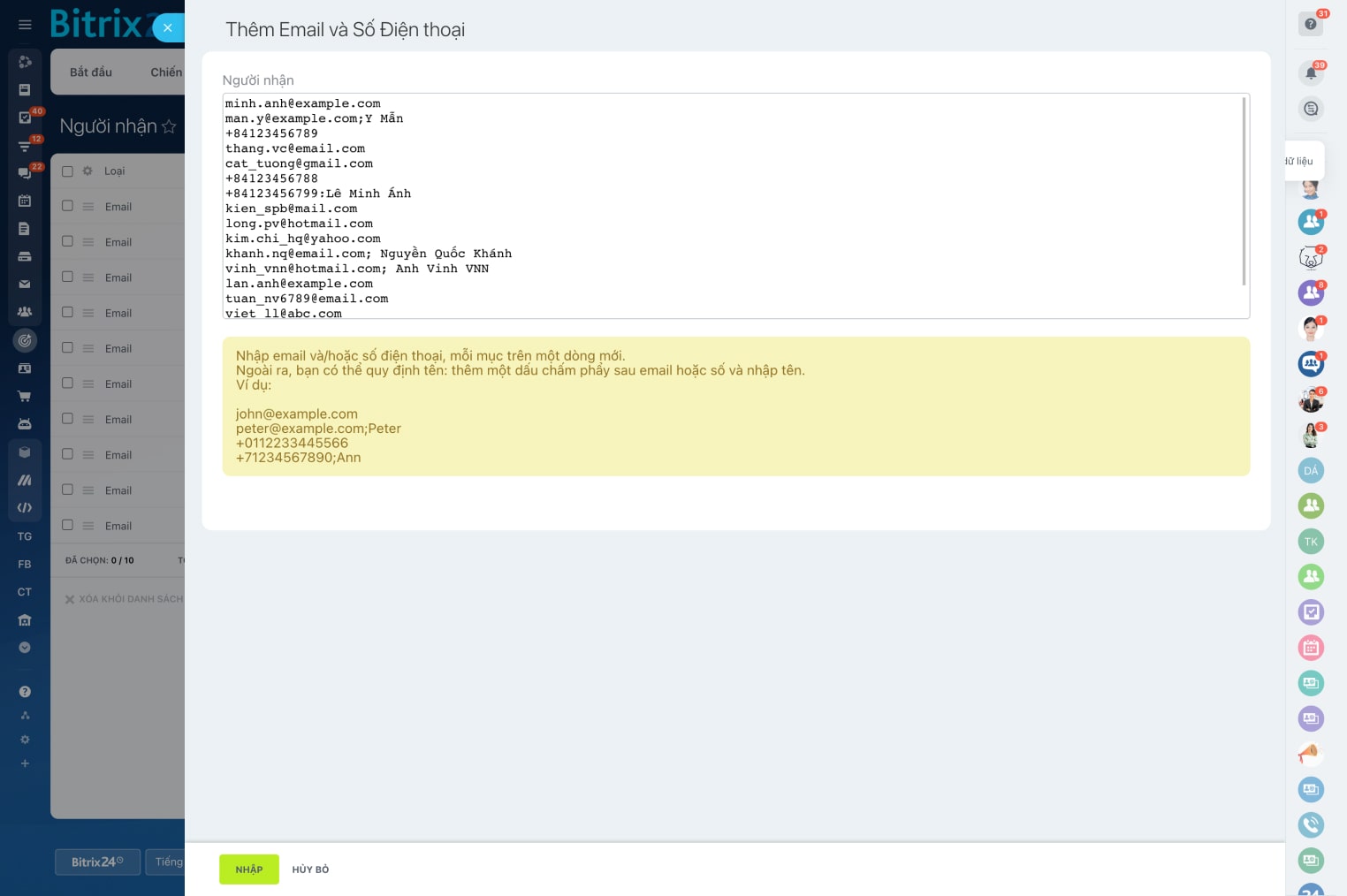Image resolution: width=1347 pixels, height=896 pixels.
Task: Tick the sixth Email row checkbox
Action: tap(67, 383)
